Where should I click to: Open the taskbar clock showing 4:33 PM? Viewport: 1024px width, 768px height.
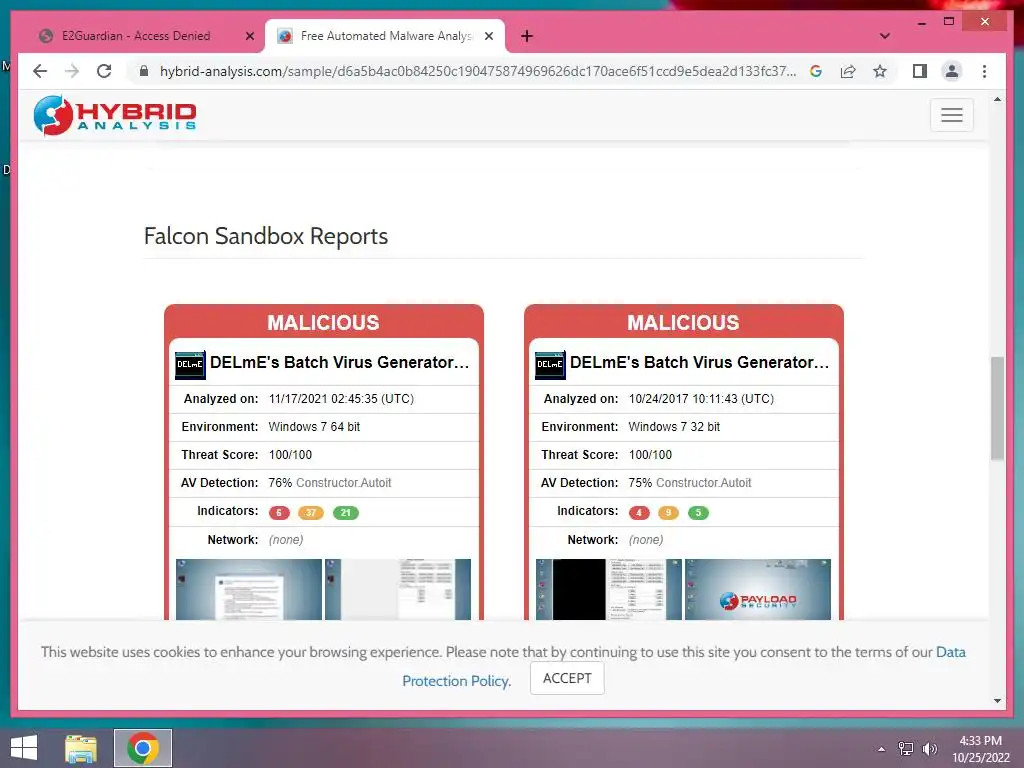981,749
